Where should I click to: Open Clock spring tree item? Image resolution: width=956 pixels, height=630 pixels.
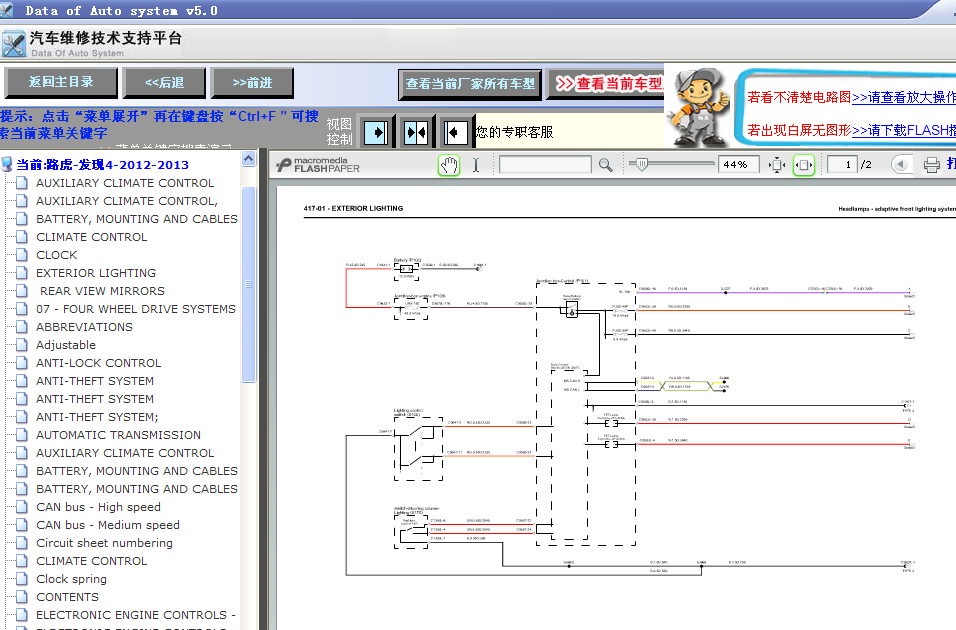(x=71, y=579)
